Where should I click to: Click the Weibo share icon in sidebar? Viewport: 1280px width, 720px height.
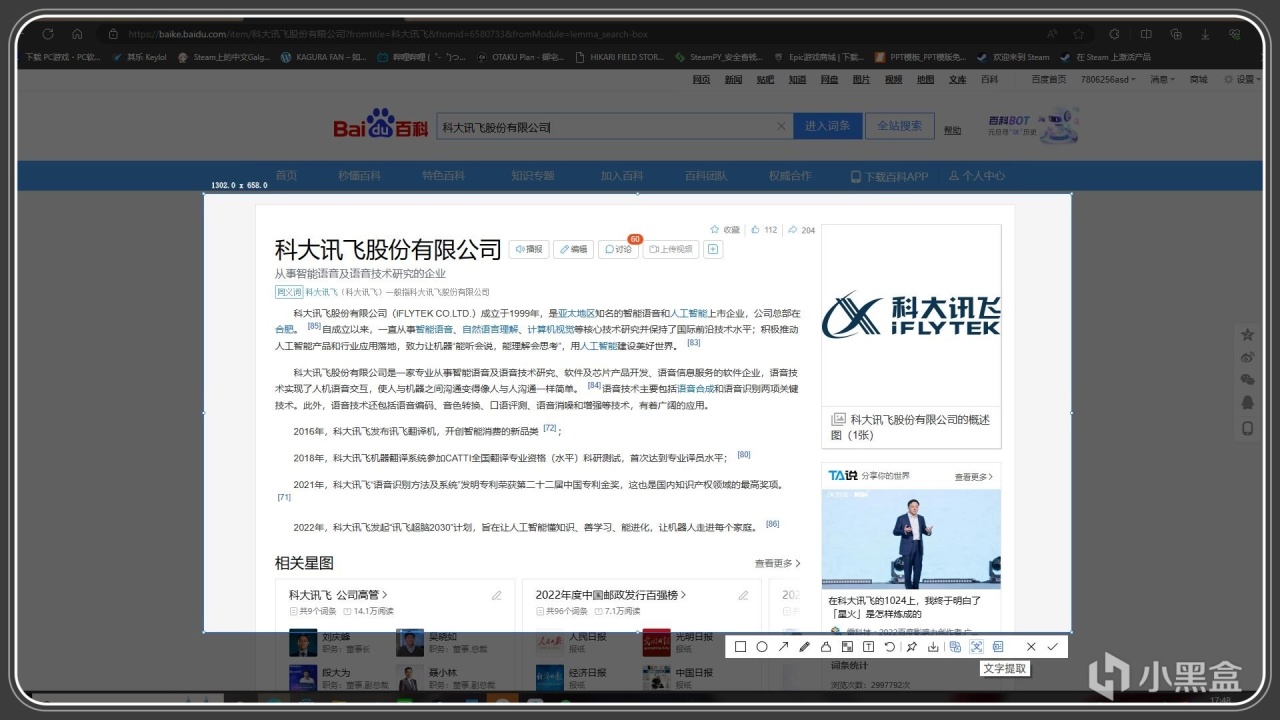tap(1247, 357)
